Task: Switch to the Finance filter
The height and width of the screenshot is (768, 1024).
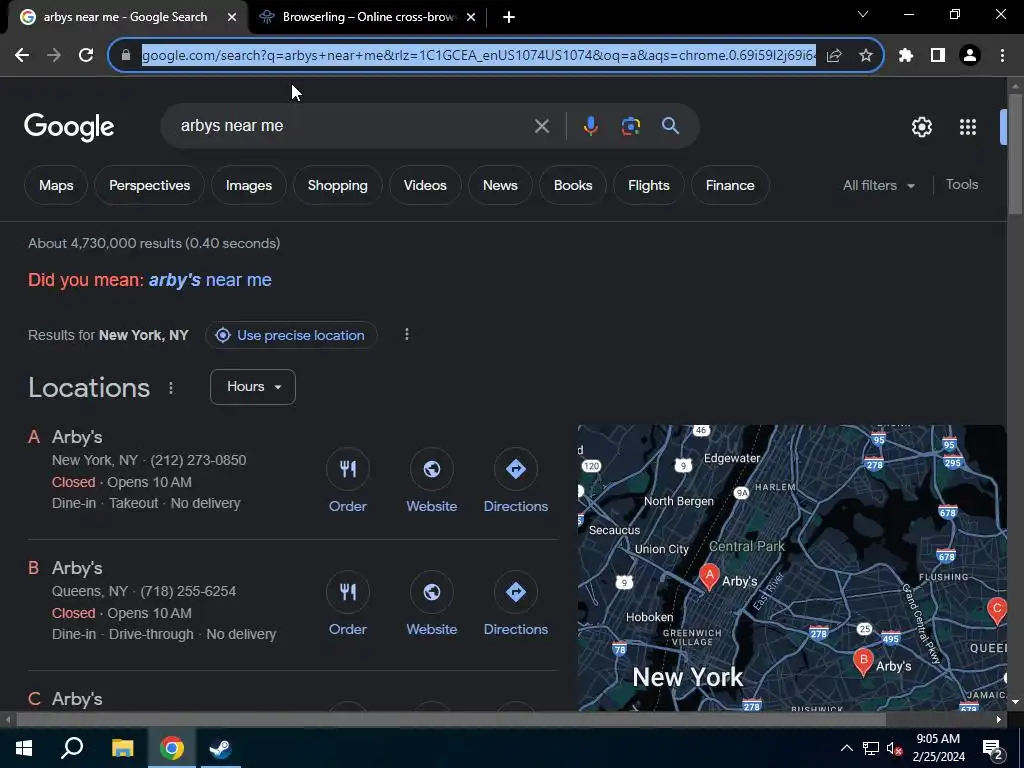Action: point(730,185)
